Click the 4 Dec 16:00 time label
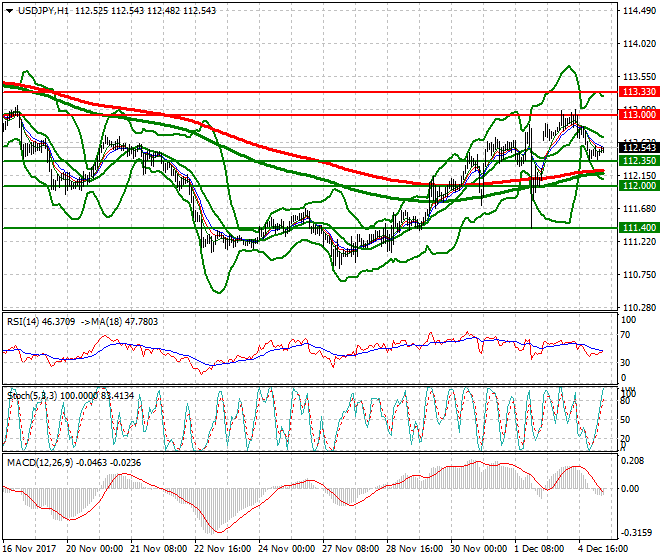Screen dimensions: 660x560 604,549
